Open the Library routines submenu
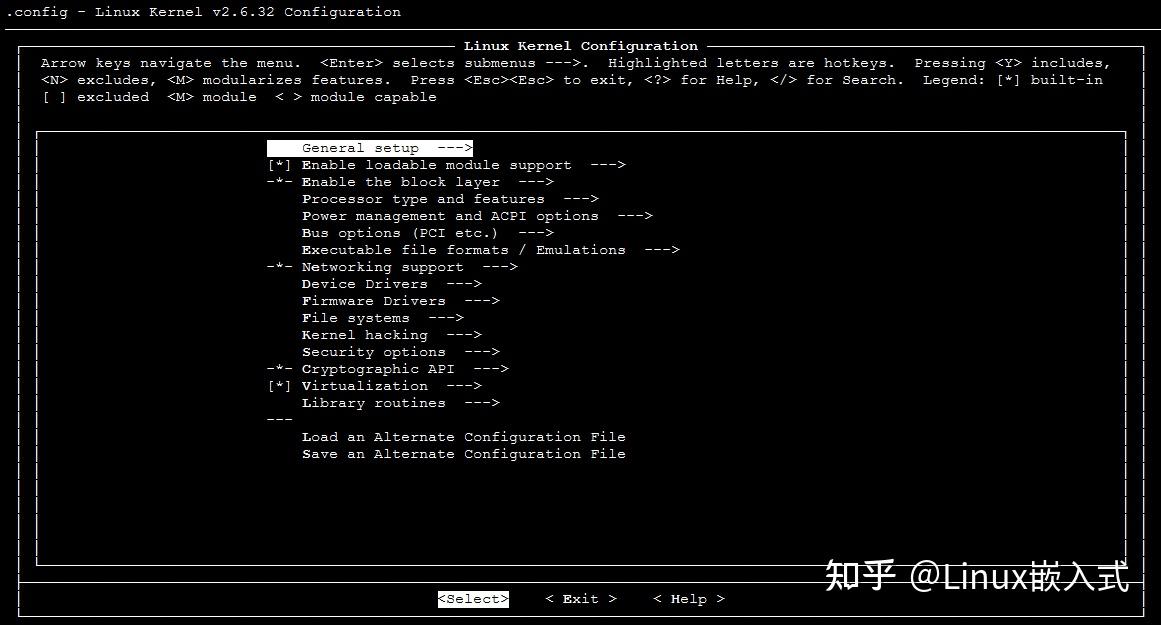This screenshot has width=1161, height=625. pyautogui.click(x=375, y=402)
